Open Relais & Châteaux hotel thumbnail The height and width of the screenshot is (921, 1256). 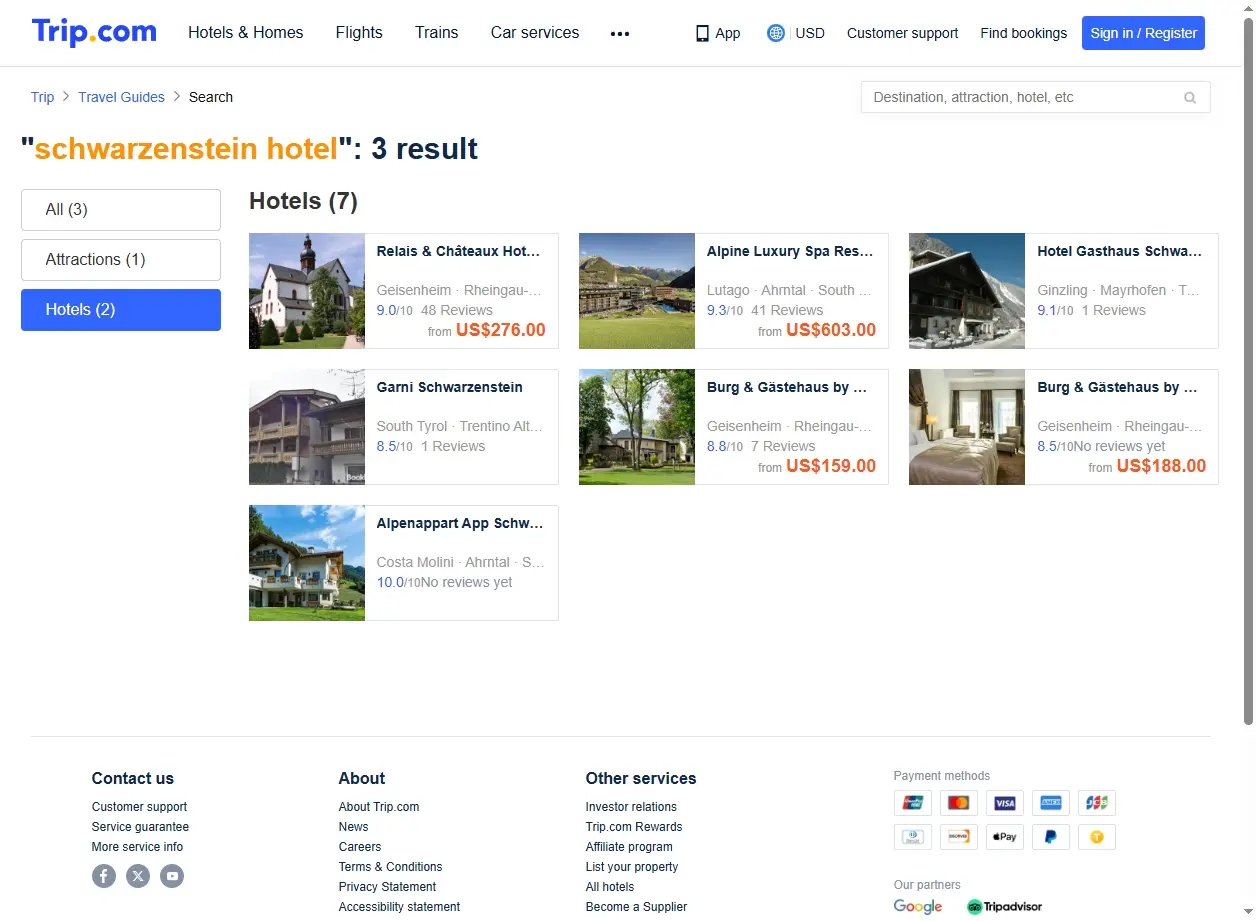coord(307,291)
